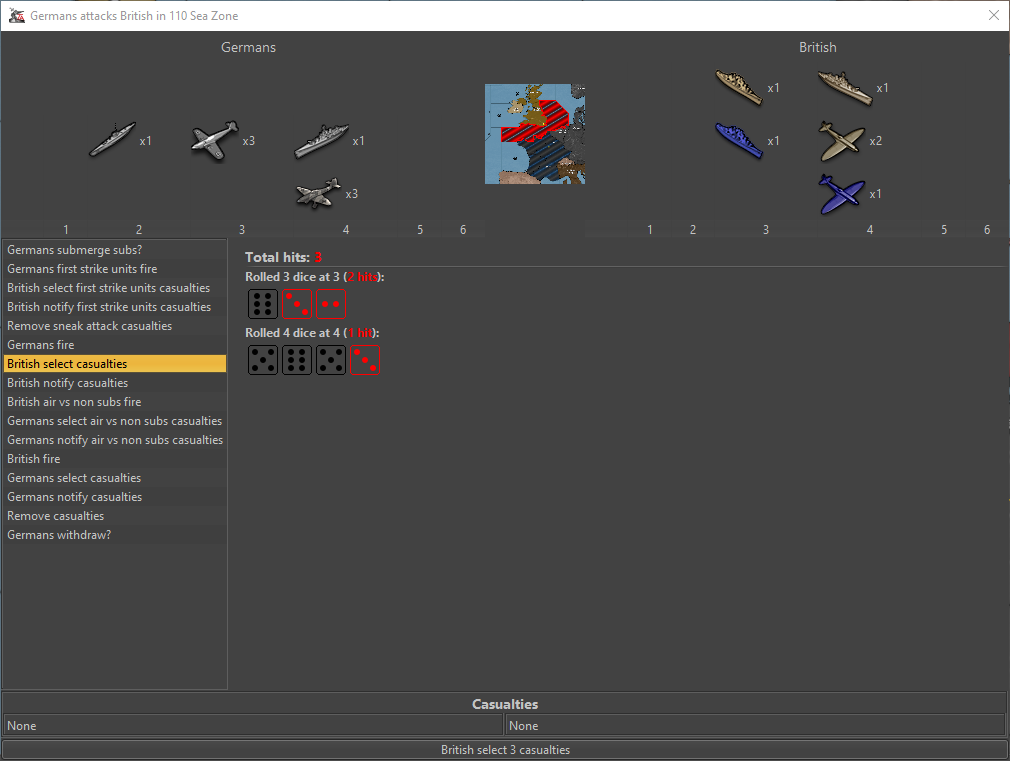Click the 110 Sea Zone map thumbnail
Screen dimensions: 1010x761
[535, 134]
